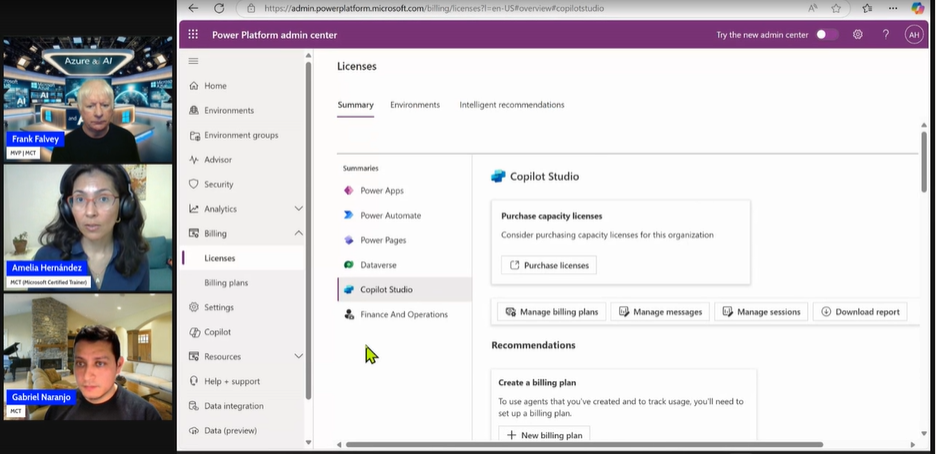Collapse the Billing section chevron
Viewport: 936px width, 454px height.
(298, 233)
